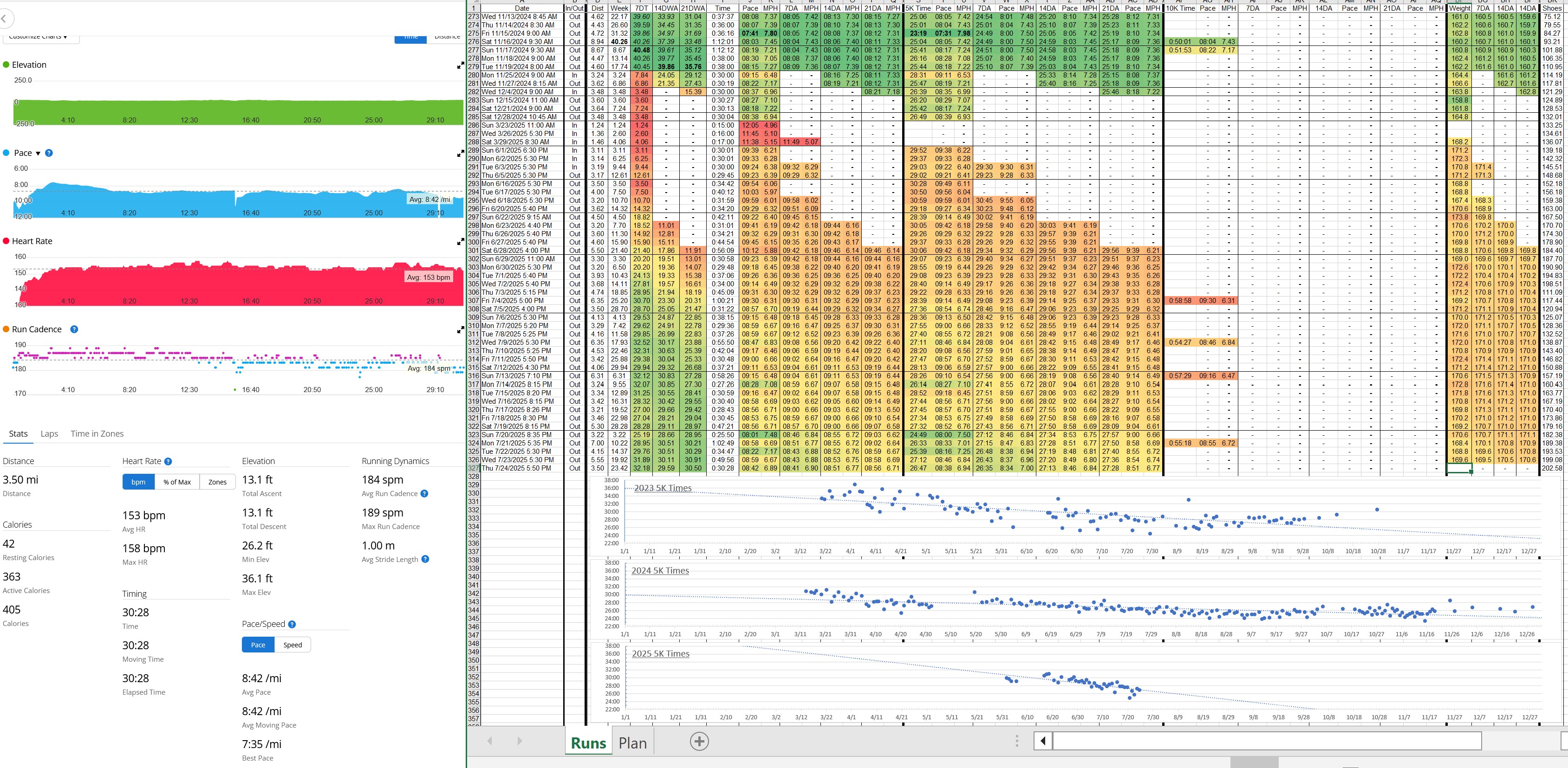Expand the Run Cadence chart to fullscreen
This screenshot has width=1568, height=768.
[x=460, y=330]
